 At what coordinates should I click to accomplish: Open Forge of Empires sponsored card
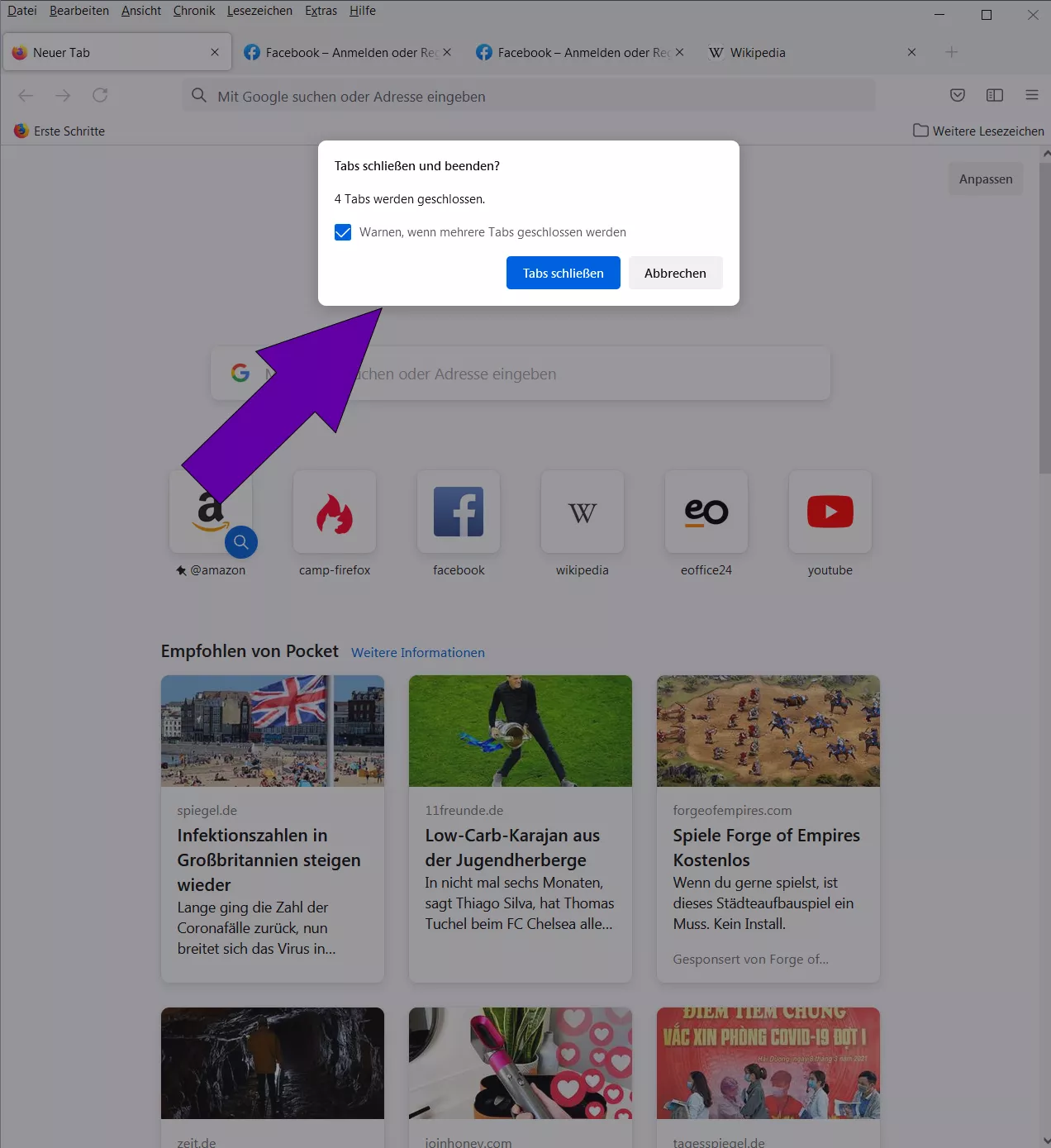(x=768, y=829)
